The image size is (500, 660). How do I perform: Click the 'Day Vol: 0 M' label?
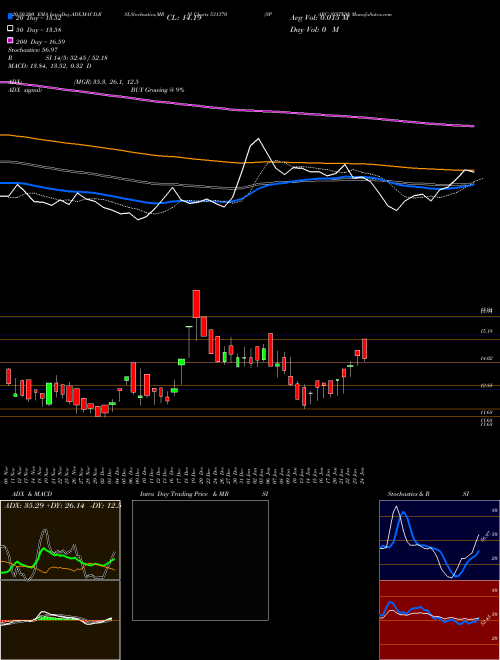tap(314, 30)
